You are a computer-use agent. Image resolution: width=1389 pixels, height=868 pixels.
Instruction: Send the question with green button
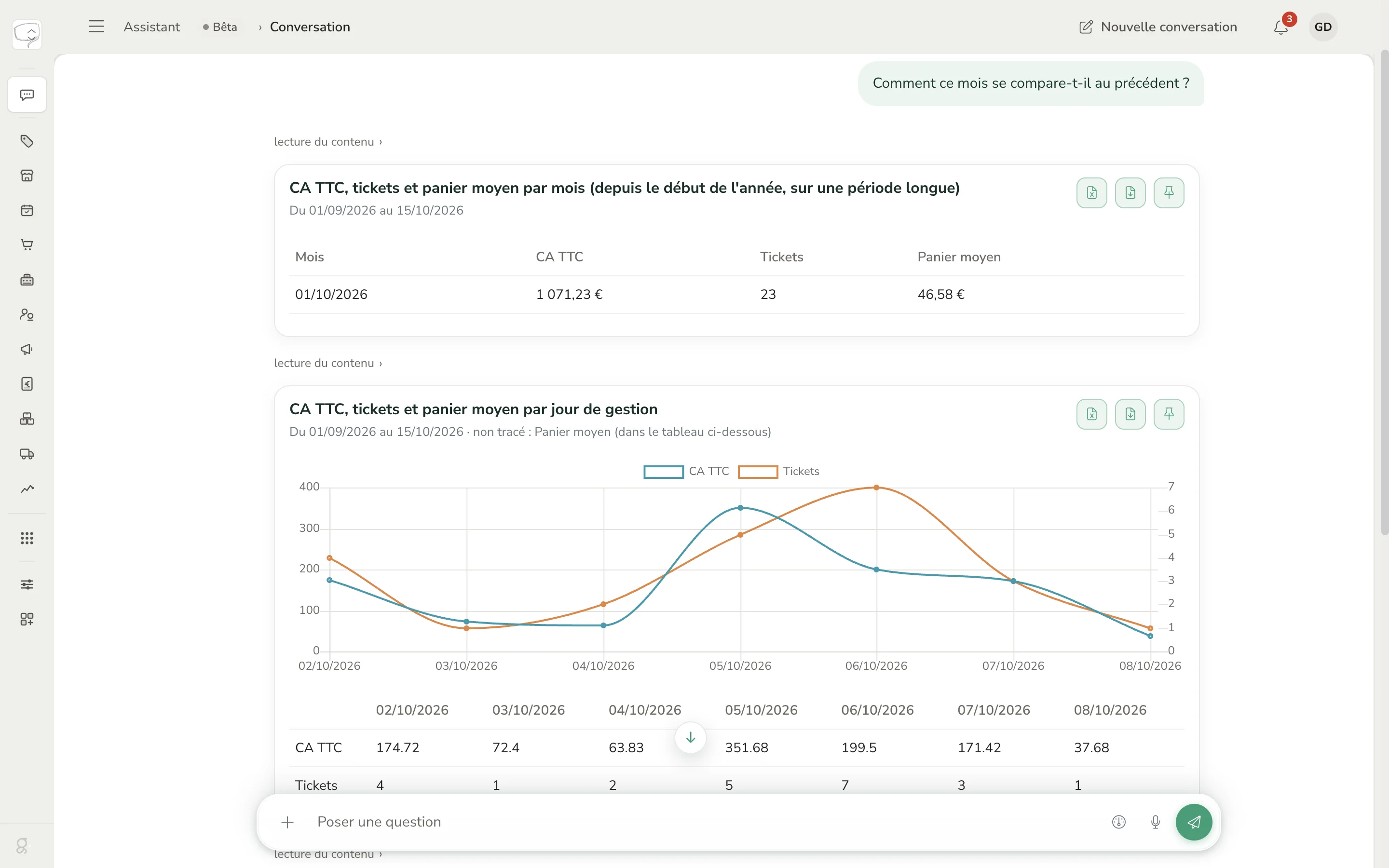point(1194,822)
